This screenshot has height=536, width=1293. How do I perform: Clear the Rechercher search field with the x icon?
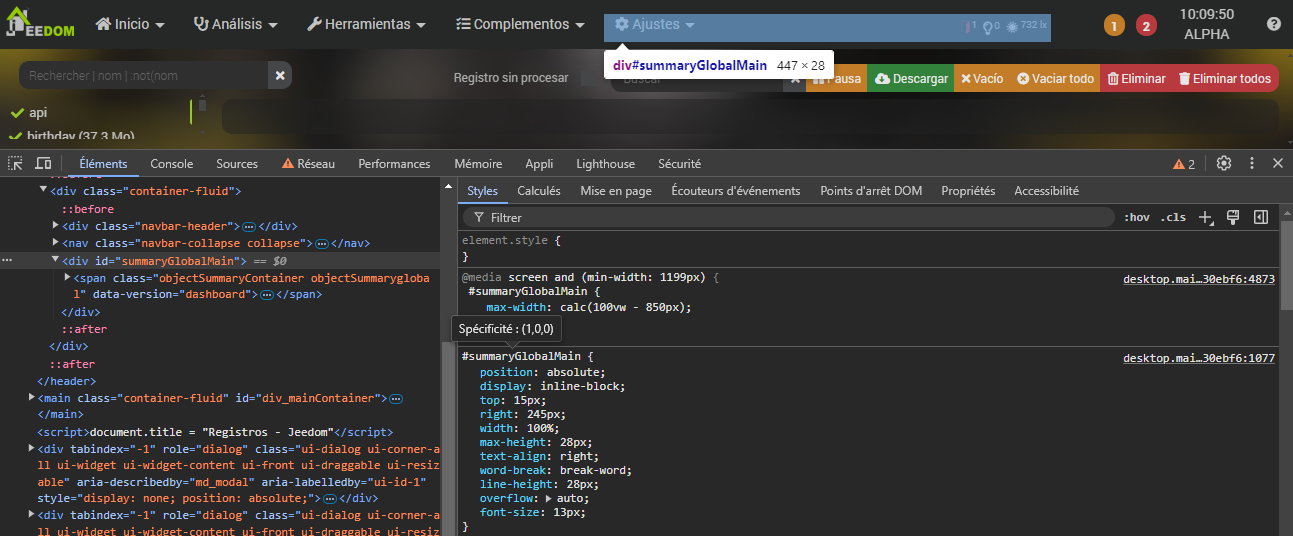tap(280, 75)
